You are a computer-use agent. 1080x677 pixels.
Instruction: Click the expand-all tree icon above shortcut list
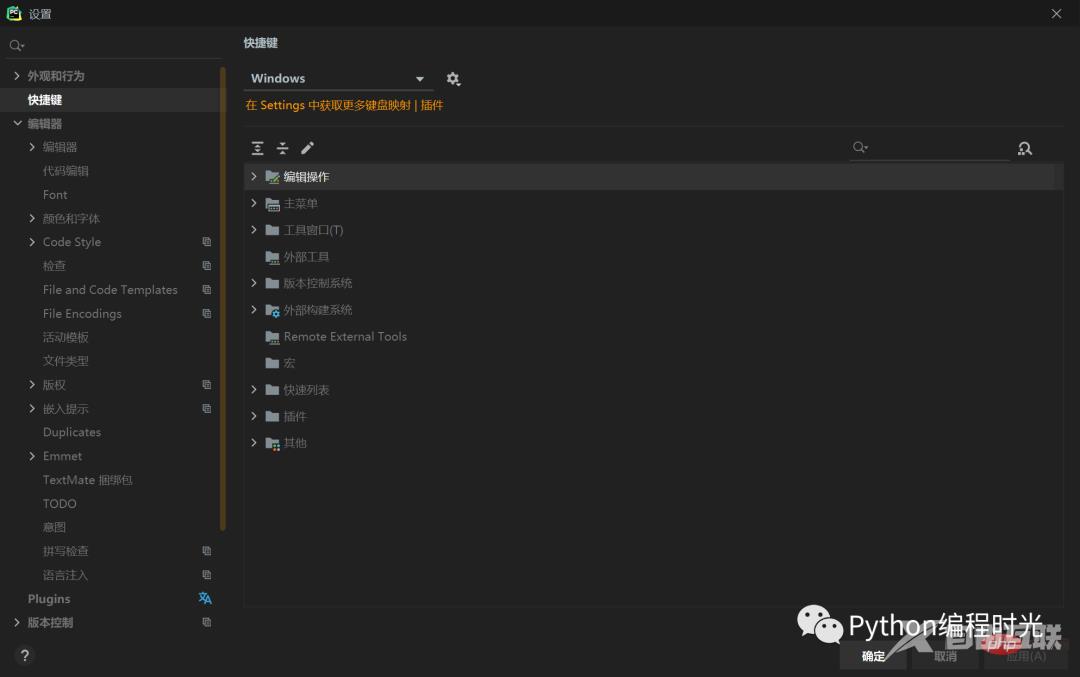258,147
